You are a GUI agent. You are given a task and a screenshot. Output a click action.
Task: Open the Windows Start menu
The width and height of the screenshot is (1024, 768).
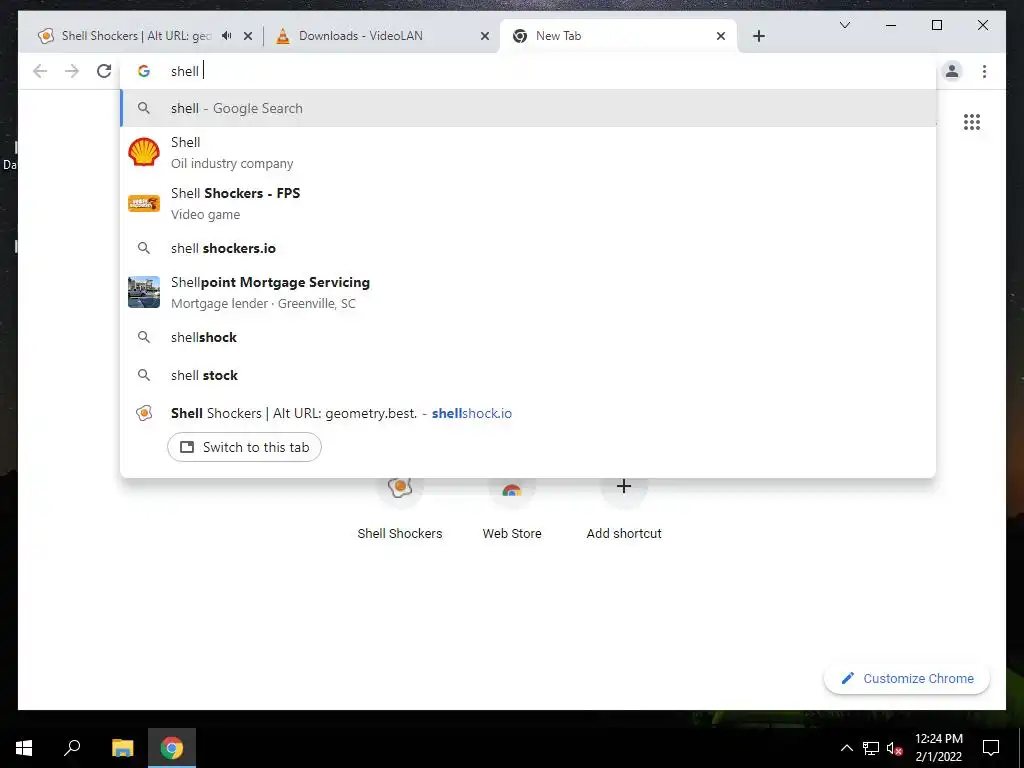[x=24, y=748]
